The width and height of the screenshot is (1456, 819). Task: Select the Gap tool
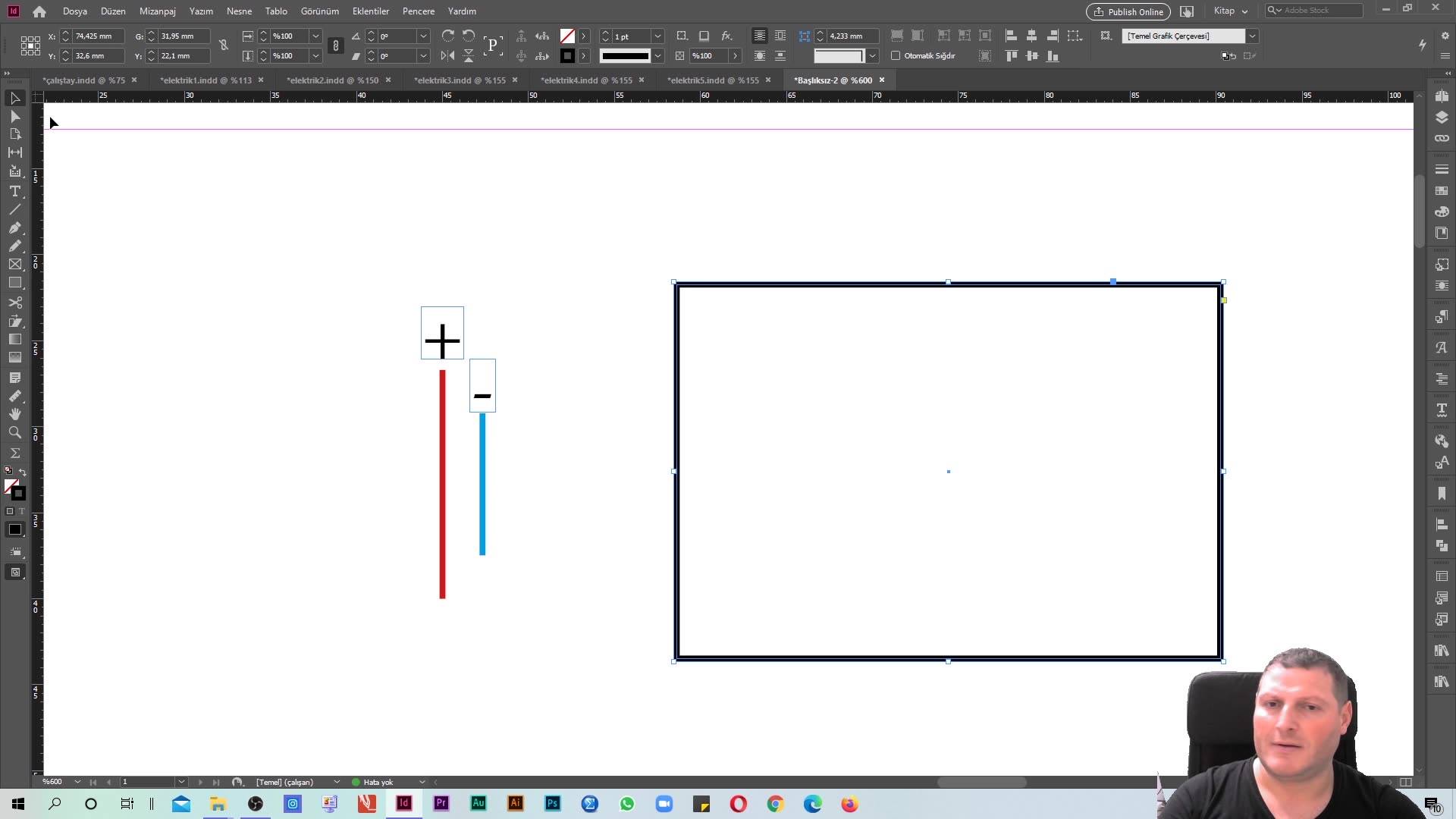(x=14, y=152)
